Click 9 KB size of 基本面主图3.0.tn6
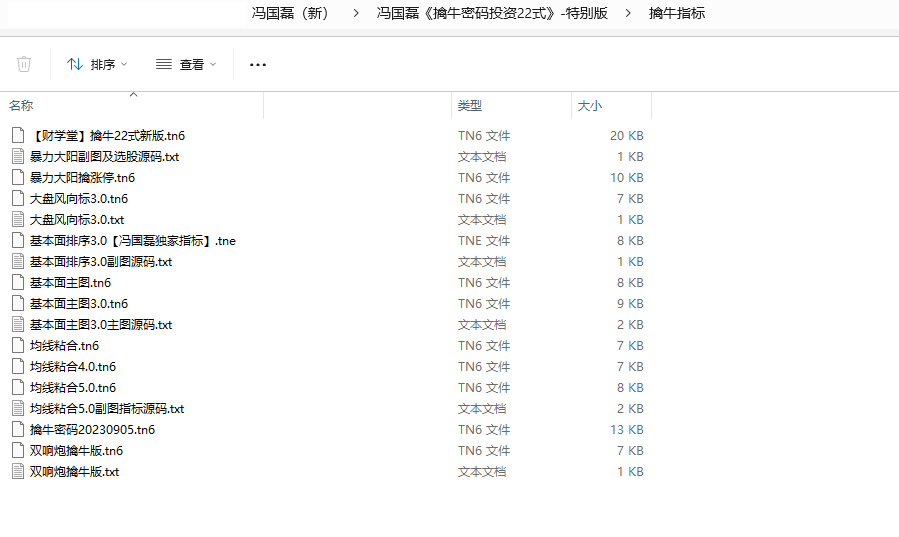The image size is (899, 537). [x=630, y=304]
